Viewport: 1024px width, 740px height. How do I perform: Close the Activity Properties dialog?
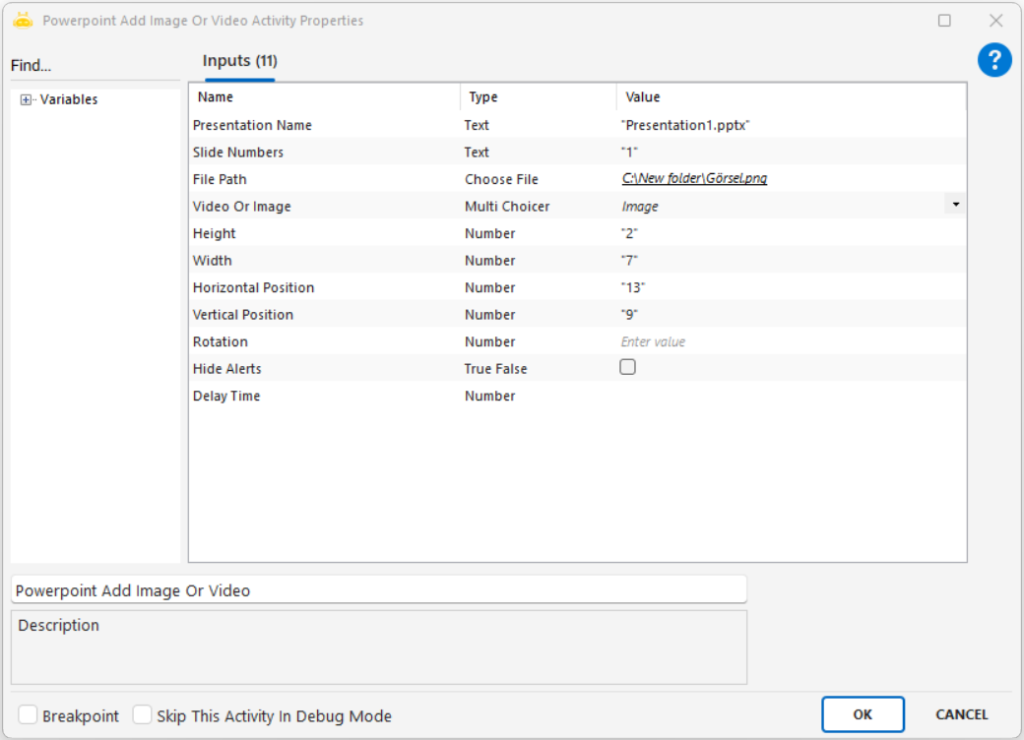pyautogui.click(x=995, y=20)
